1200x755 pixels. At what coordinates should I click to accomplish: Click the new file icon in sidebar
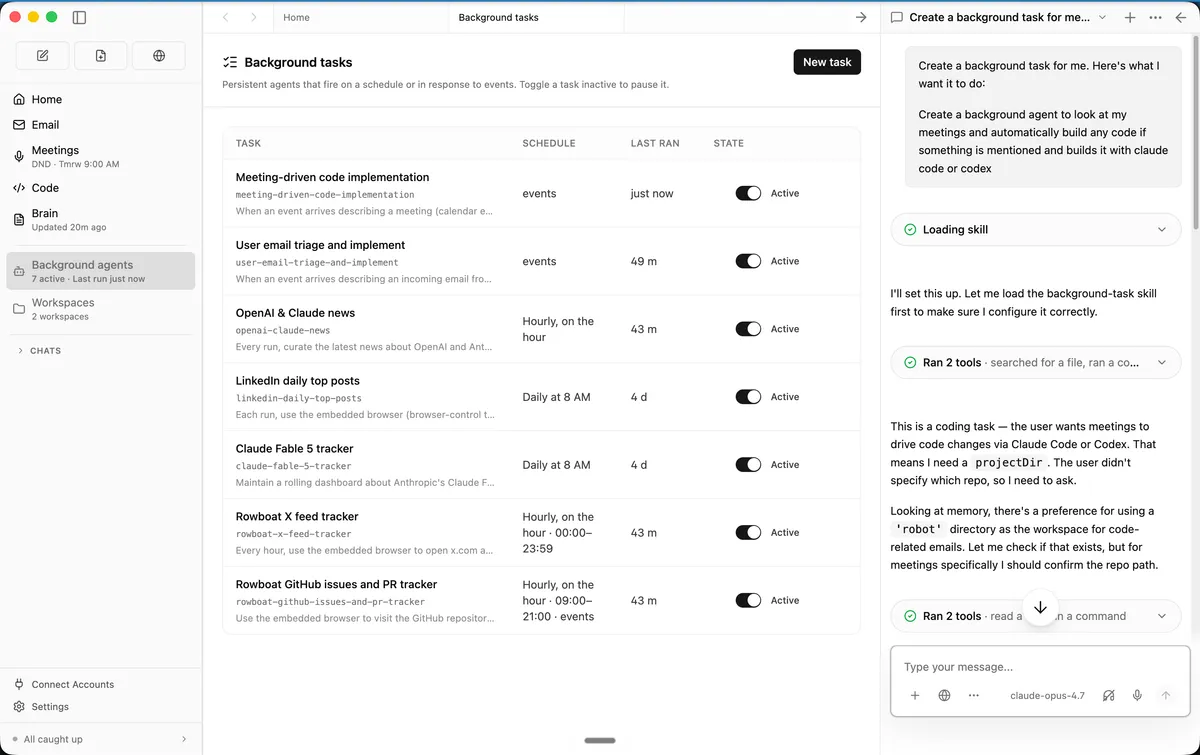(101, 56)
